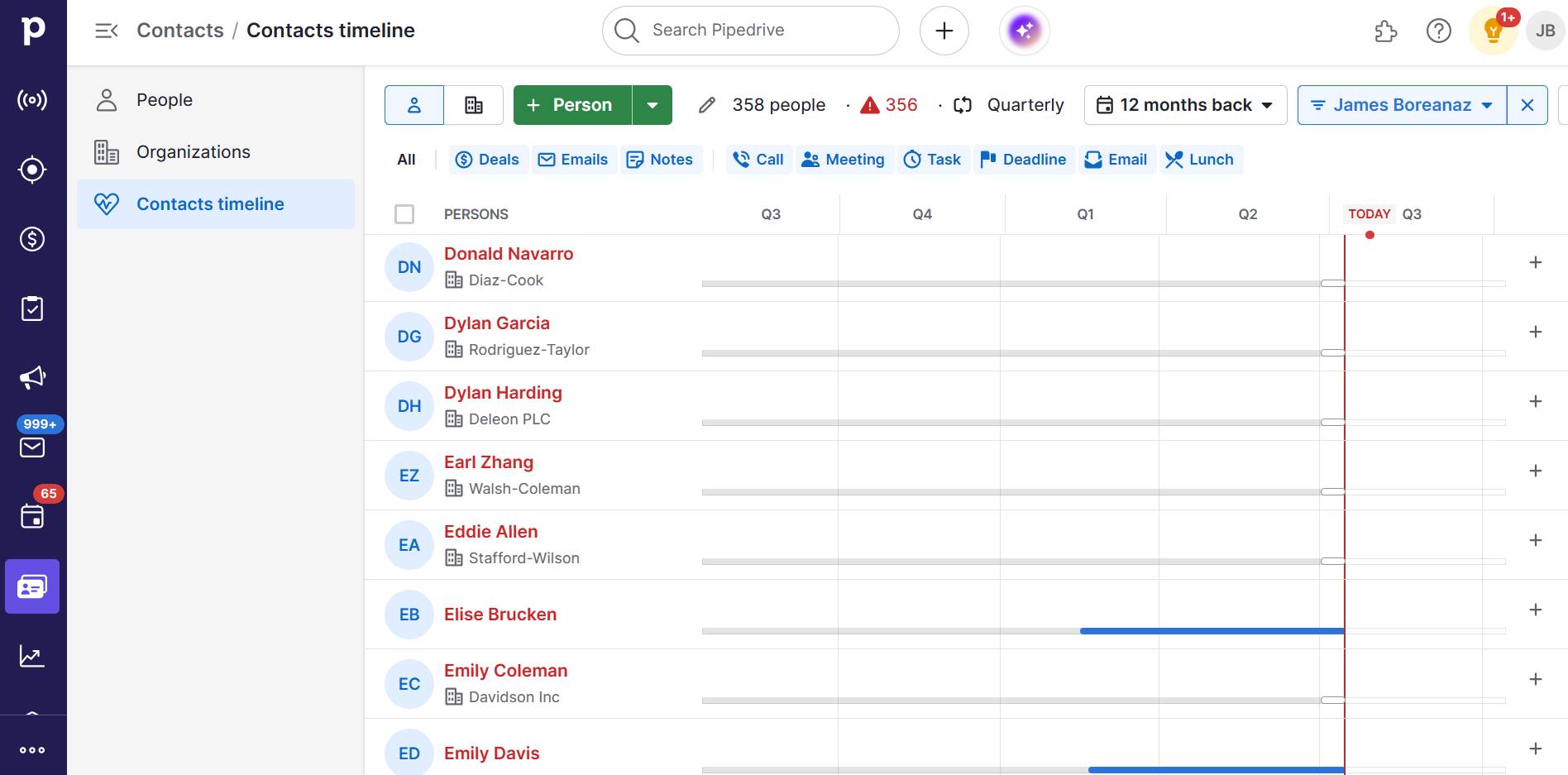Image resolution: width=1568 pixels, height=775 pixels.
Task: Open the Marketplace puzzle piece icon
Action: tap(1385, 31)
